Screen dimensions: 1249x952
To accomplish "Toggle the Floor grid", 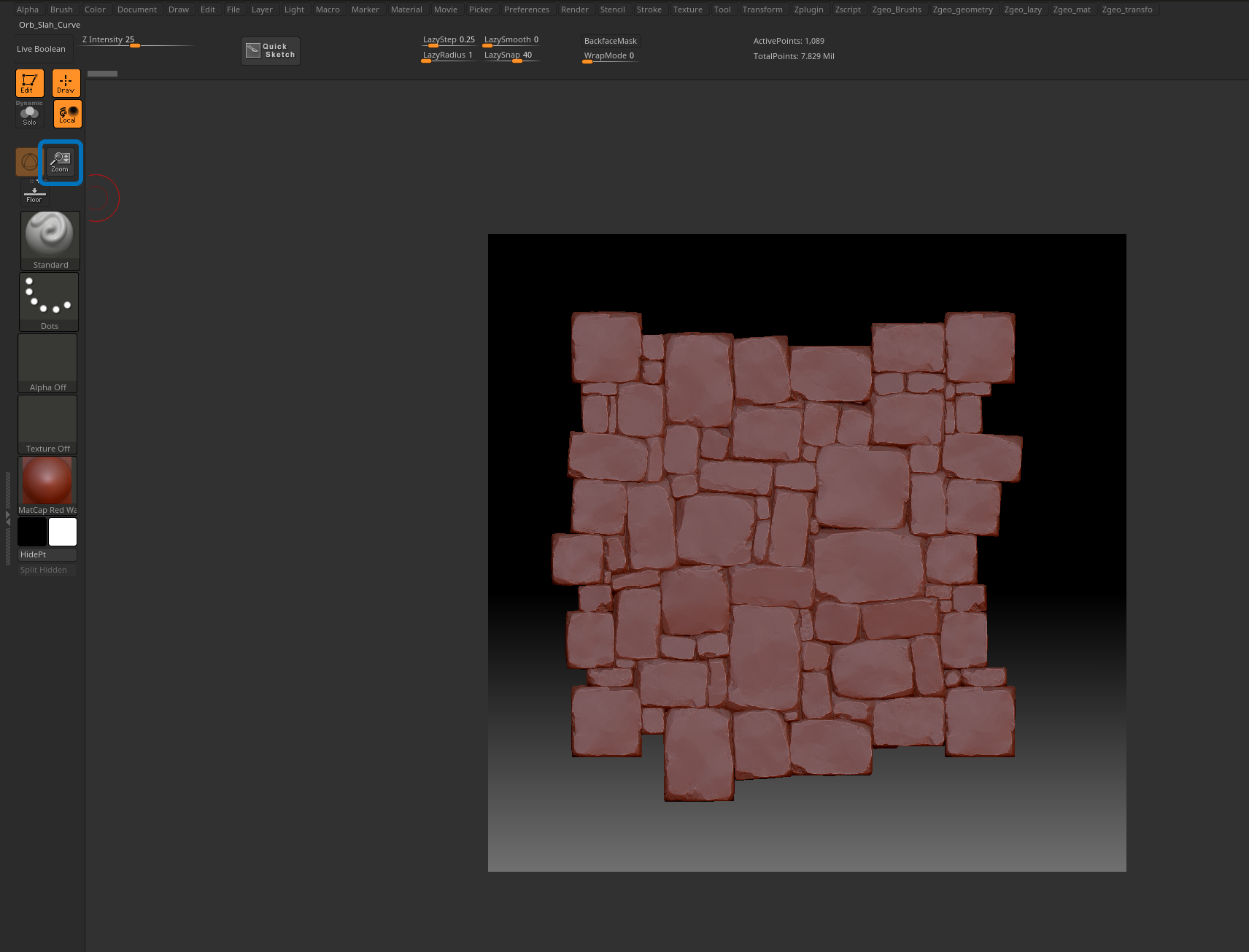I will click(x=34, y=195).
